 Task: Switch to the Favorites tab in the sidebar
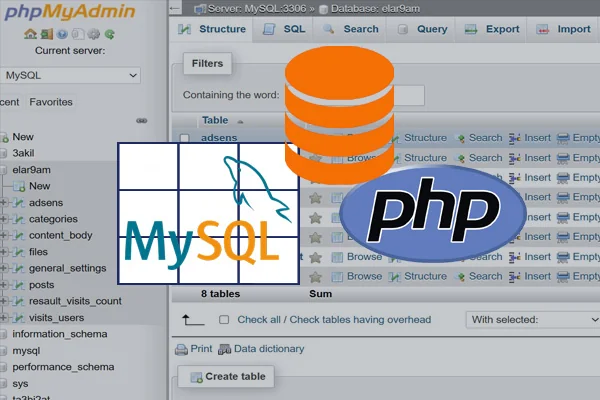(51, 102)
